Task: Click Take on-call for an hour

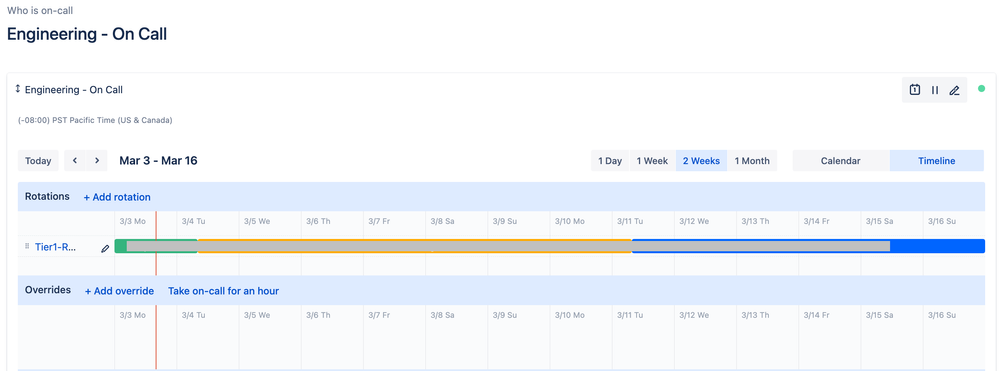Action: 224,291
